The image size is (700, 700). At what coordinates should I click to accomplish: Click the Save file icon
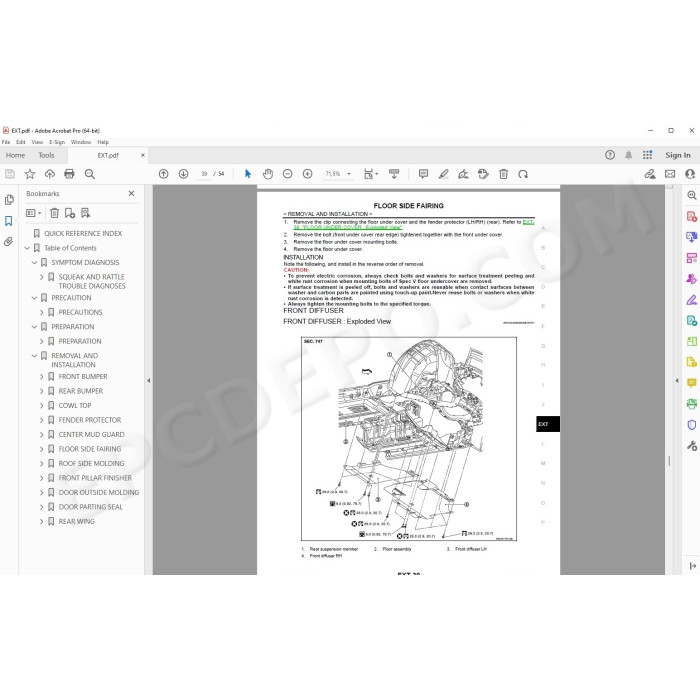point(10,174)
